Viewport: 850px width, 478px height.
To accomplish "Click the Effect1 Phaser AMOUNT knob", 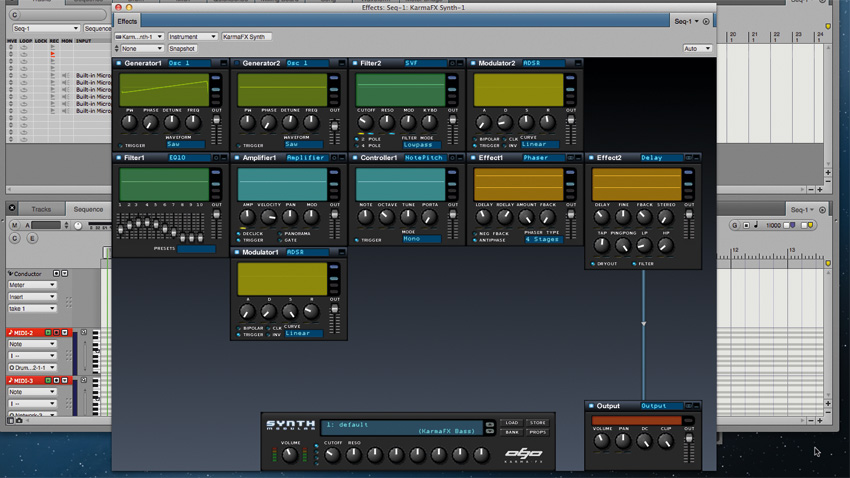I will coord(526,217).
